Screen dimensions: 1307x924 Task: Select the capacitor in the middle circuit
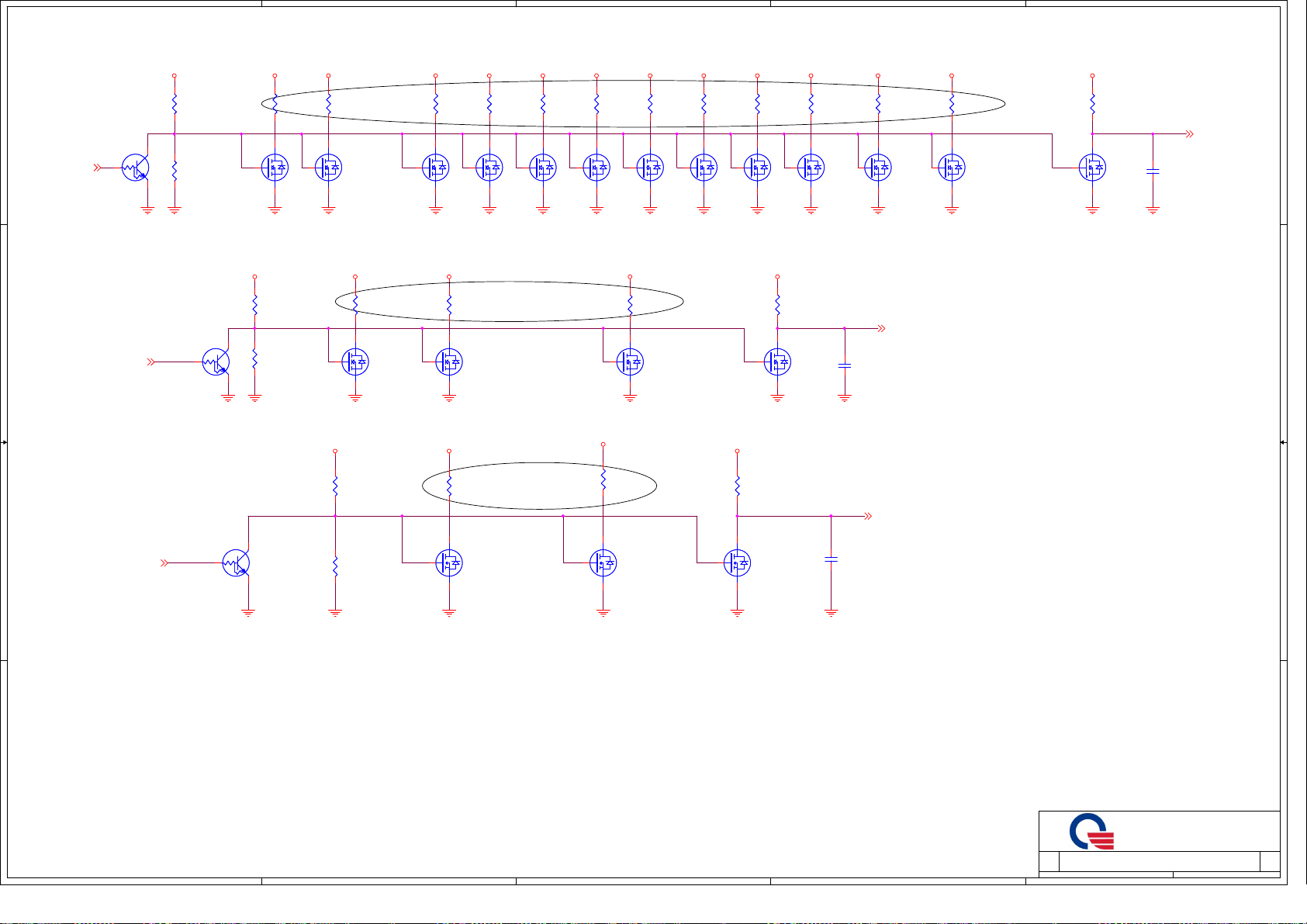(845, 365)
